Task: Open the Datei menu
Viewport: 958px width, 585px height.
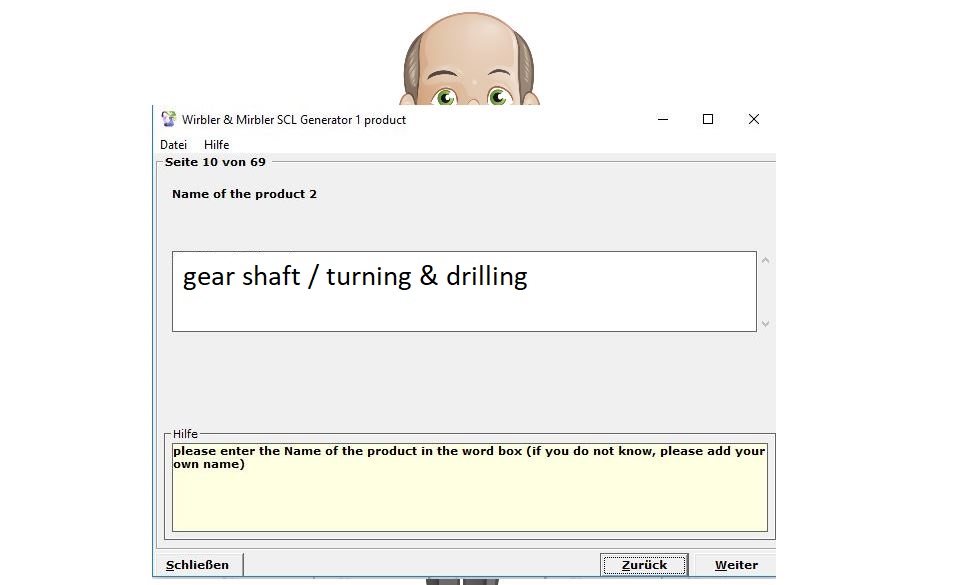Action: tap(173, 145)
